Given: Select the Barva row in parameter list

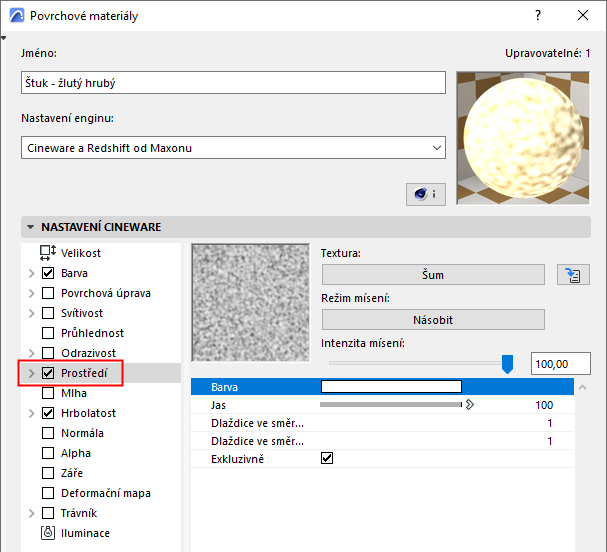Looking at the screenshot, I should (382, 387).
